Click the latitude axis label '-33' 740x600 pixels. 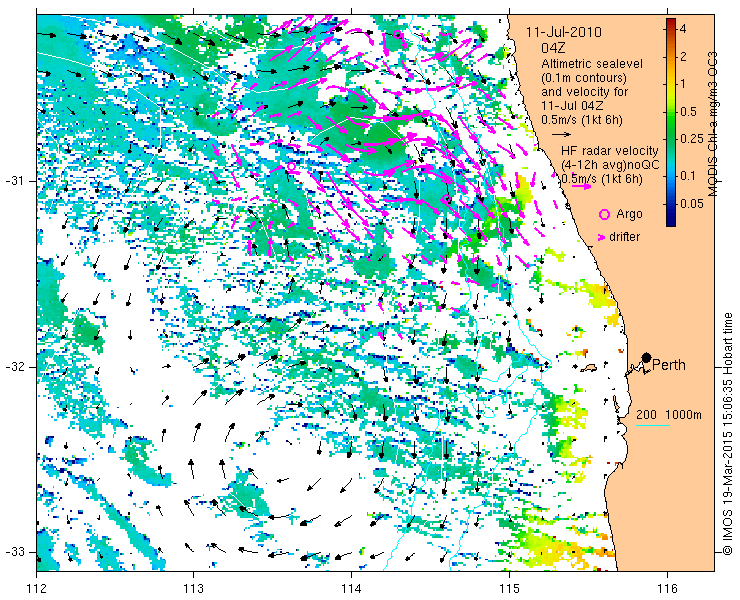tap(14, 552)
